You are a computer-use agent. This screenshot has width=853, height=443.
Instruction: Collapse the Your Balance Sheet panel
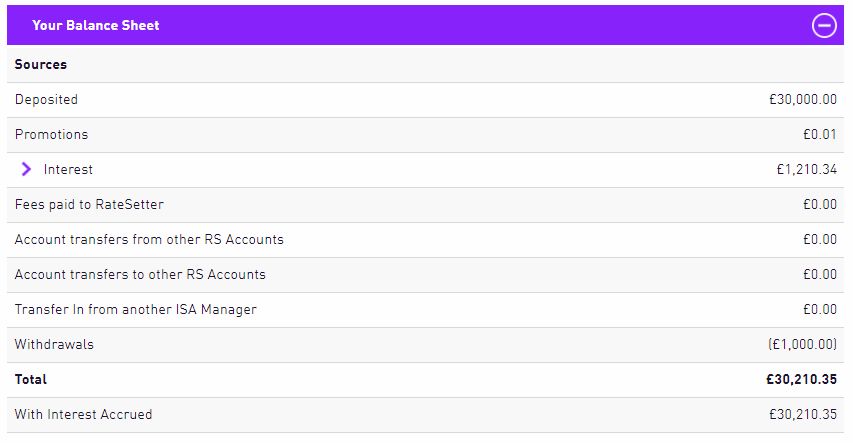tap(824, 26)
